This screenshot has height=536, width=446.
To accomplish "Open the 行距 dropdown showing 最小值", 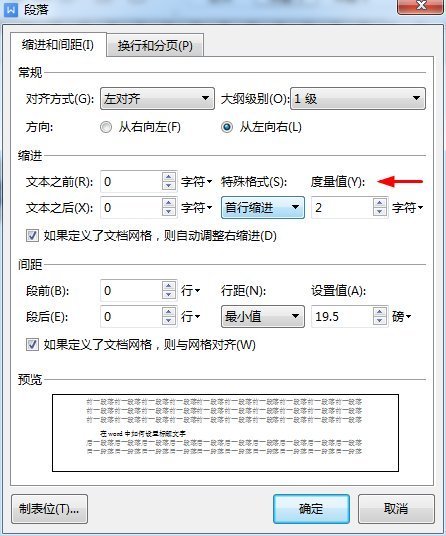I will pos(263,317).
